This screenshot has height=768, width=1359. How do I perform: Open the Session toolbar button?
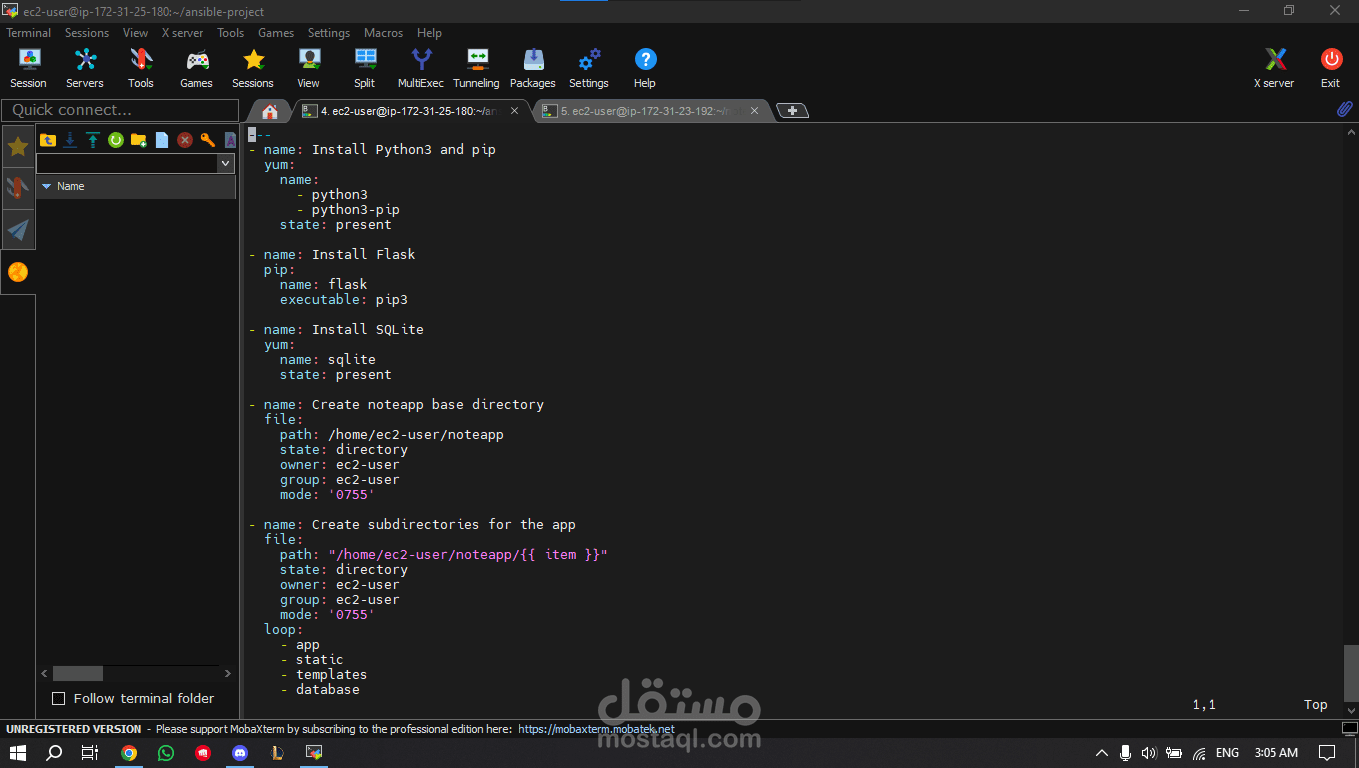[x=29, y=68]
